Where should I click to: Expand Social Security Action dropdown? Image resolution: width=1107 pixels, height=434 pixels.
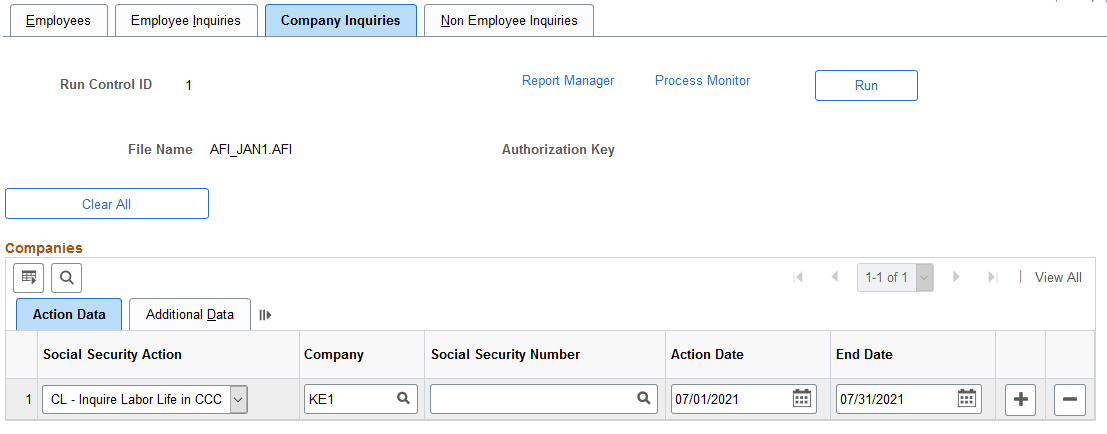(238, 399)
